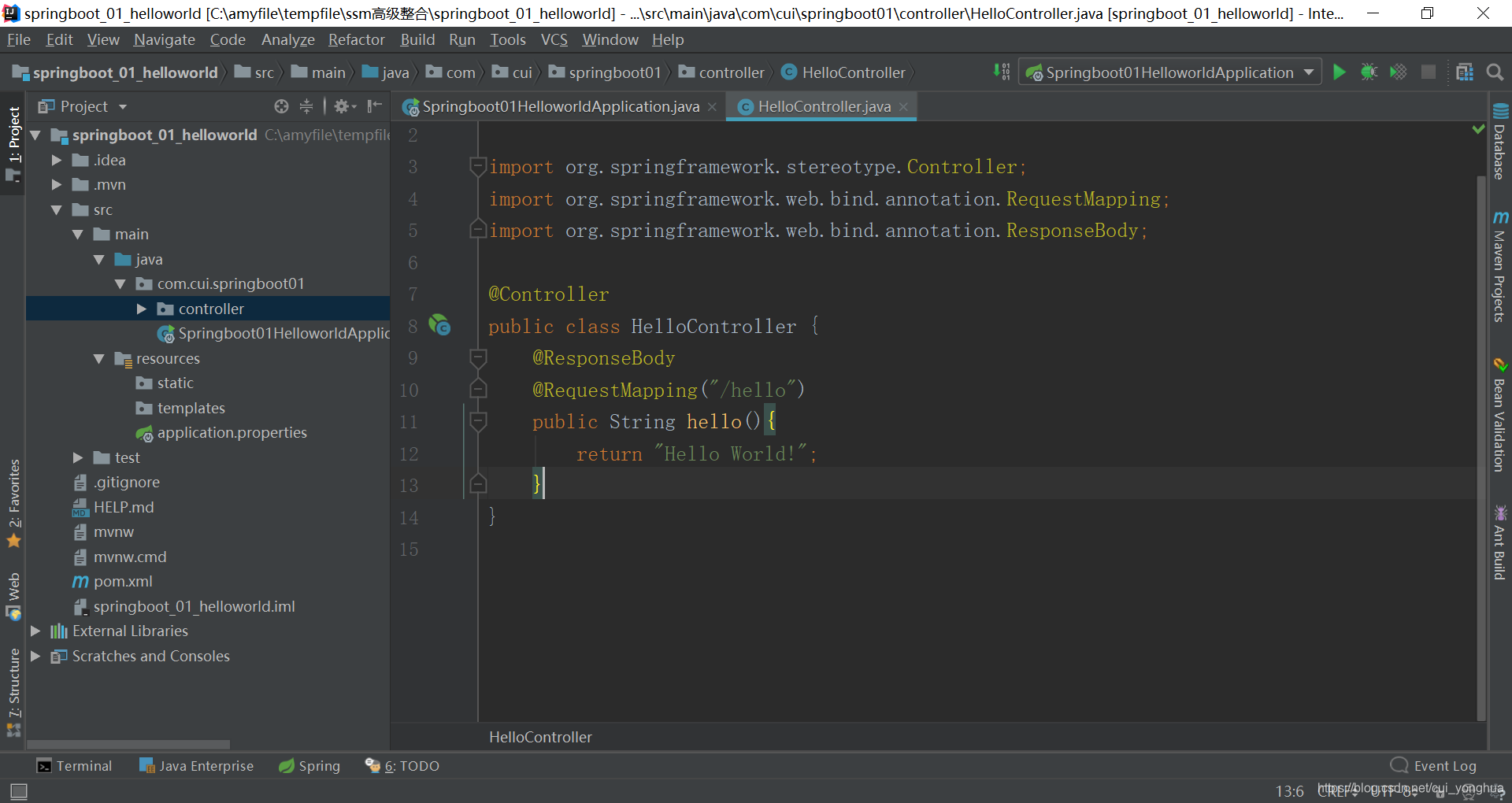
Task: Click the Search Everywhere magnifier icon
Action: click(1495, 72)
